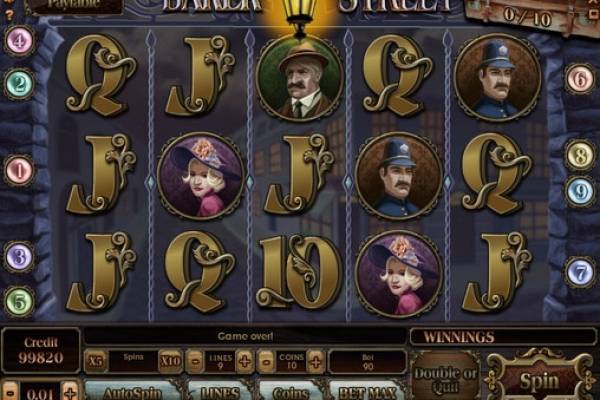The height and width of the screenshot is (400, 600).
Task: Click the Spin button
Action: (539, 380)
